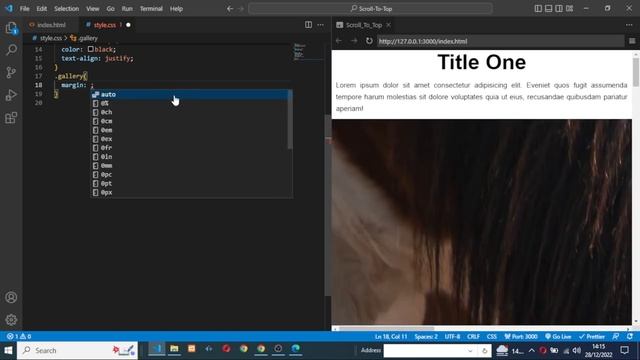The height and width of the screenshot is (360, 640).
Task: Select the auto suggestion
Action: [x=189, y=94]
